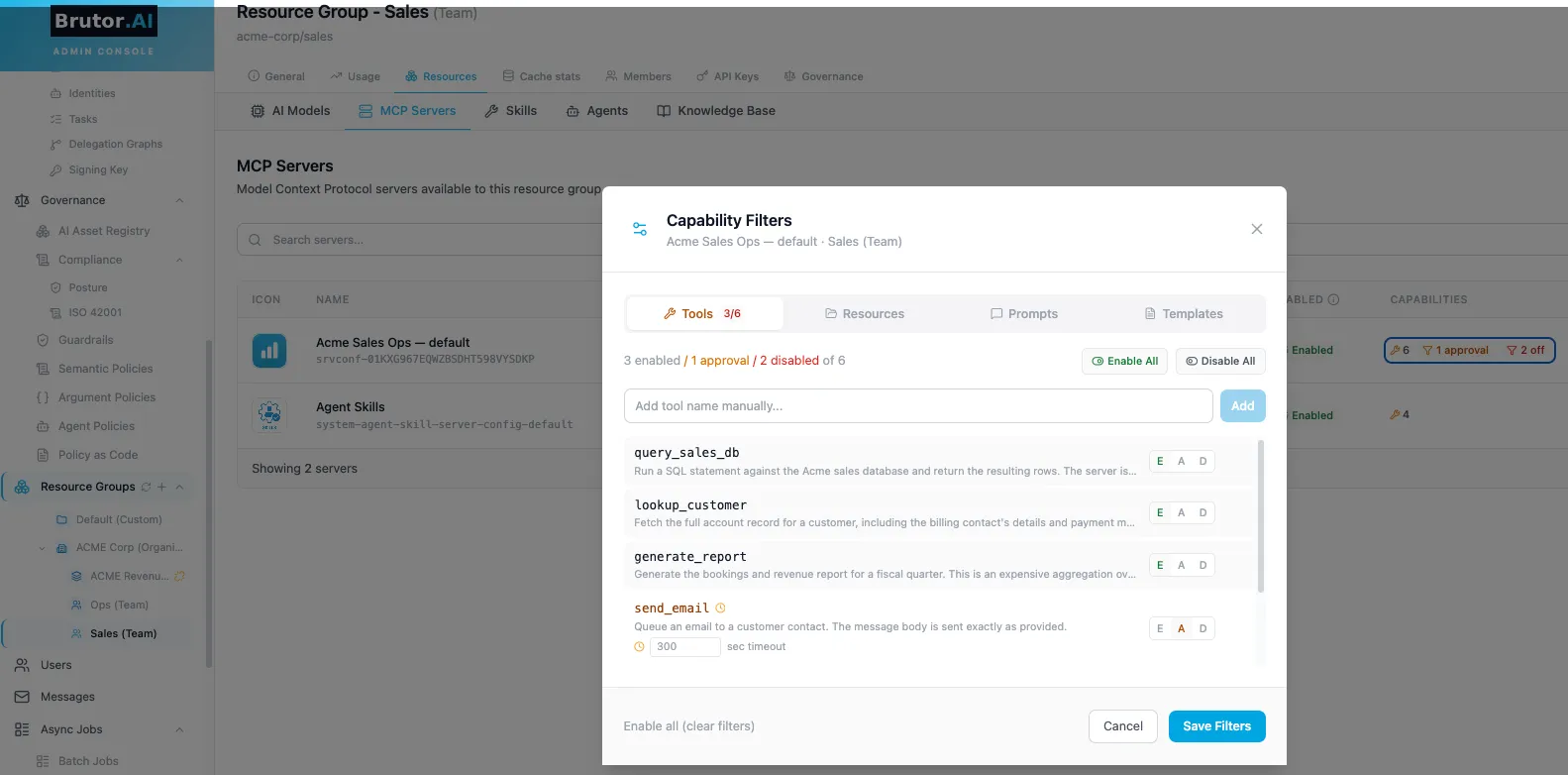Screen dimensions: 1568x775
Task: Set lookup_customer to A (approval)
Action: 1181,512
